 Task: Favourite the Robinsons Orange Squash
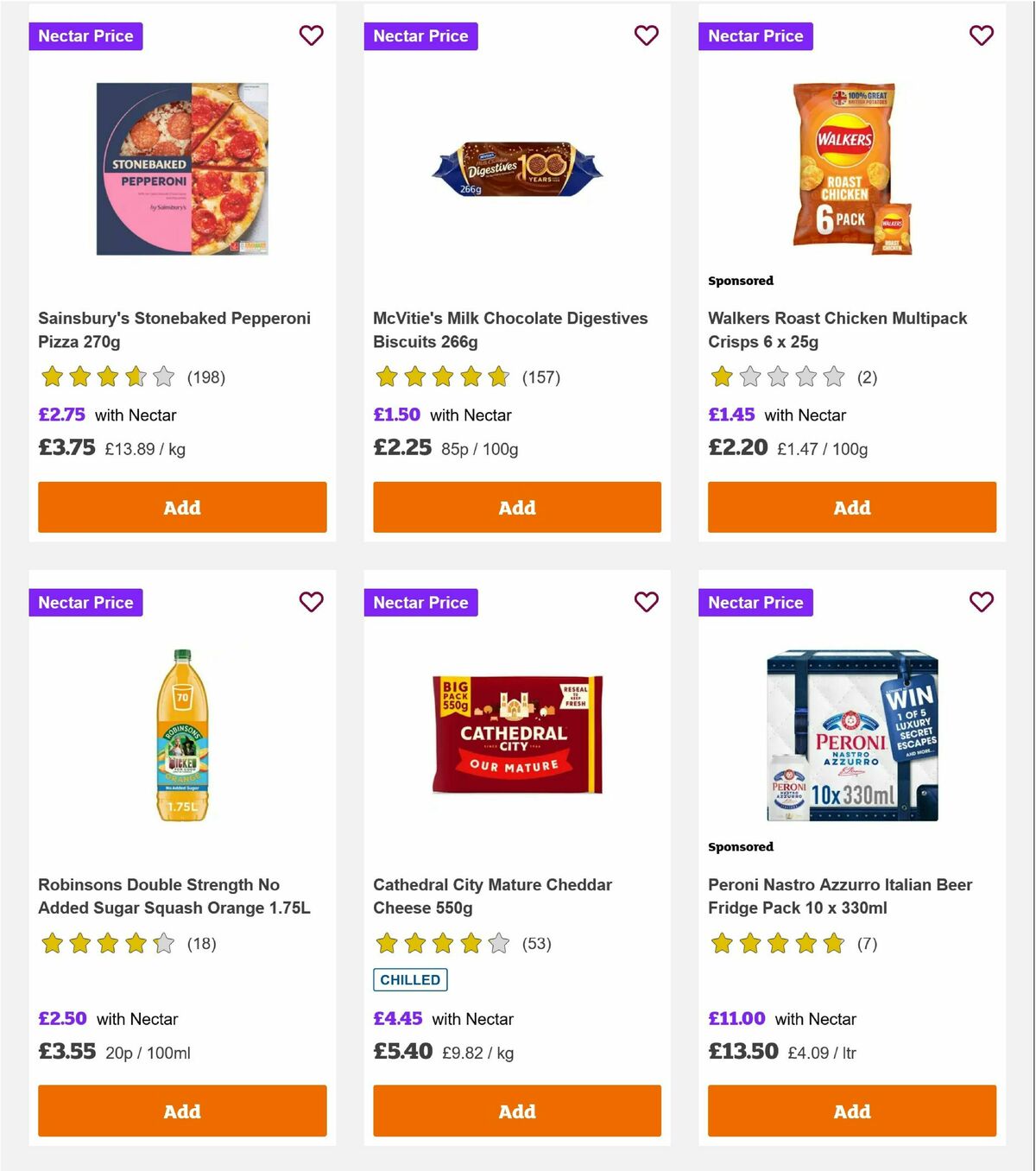pos(312,602)
